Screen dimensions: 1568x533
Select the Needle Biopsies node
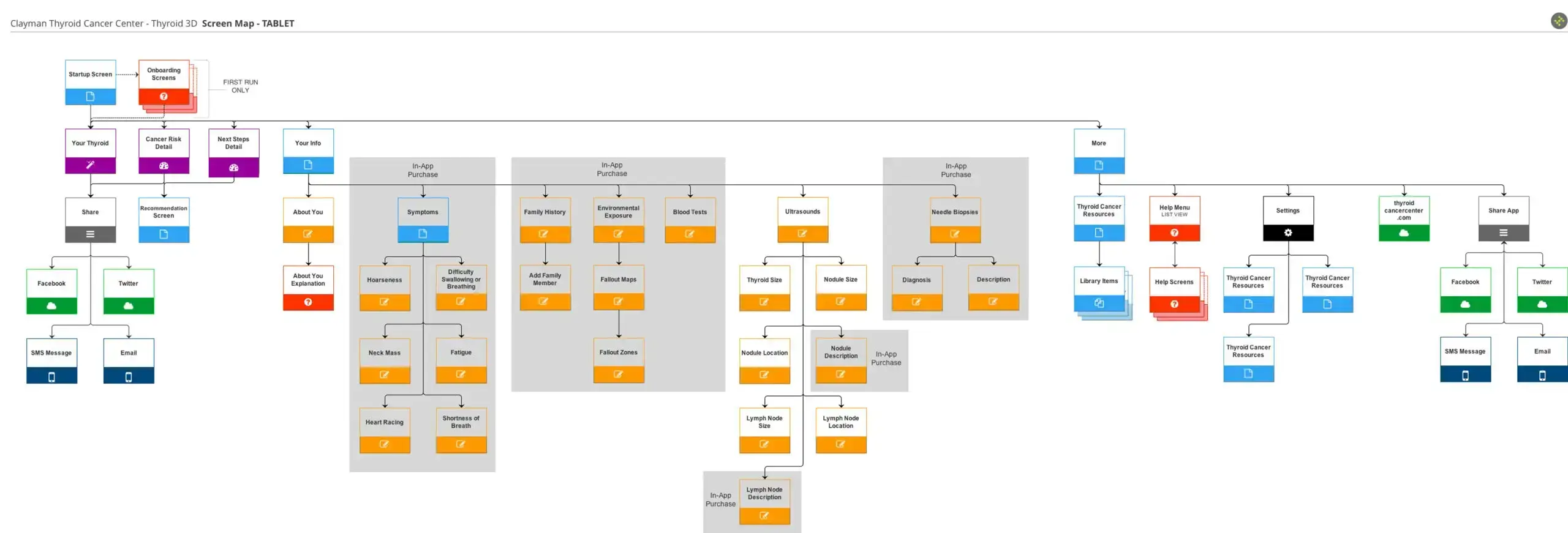point(955,212)
